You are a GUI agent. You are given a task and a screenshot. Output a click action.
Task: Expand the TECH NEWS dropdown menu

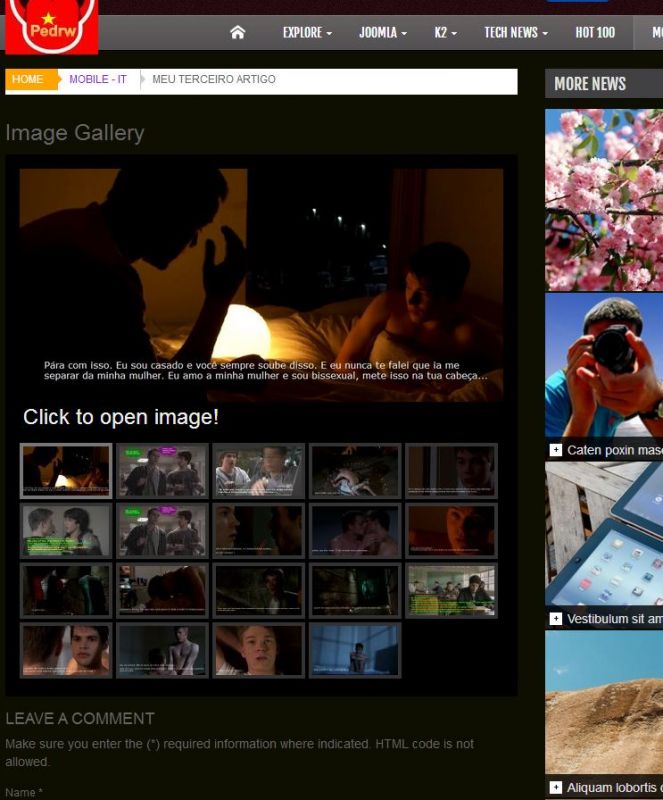pos(516,33)
